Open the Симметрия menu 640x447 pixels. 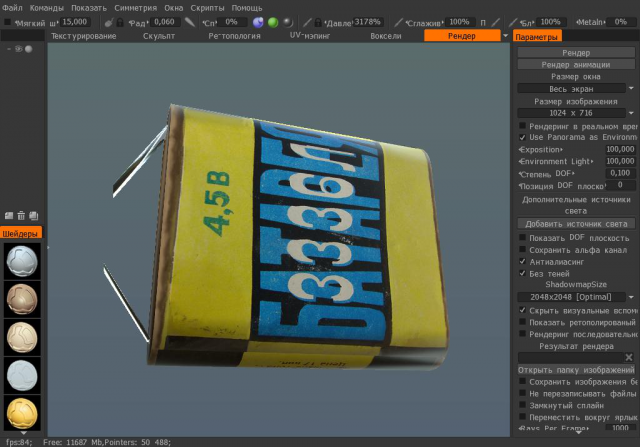(x=136, y=8)
